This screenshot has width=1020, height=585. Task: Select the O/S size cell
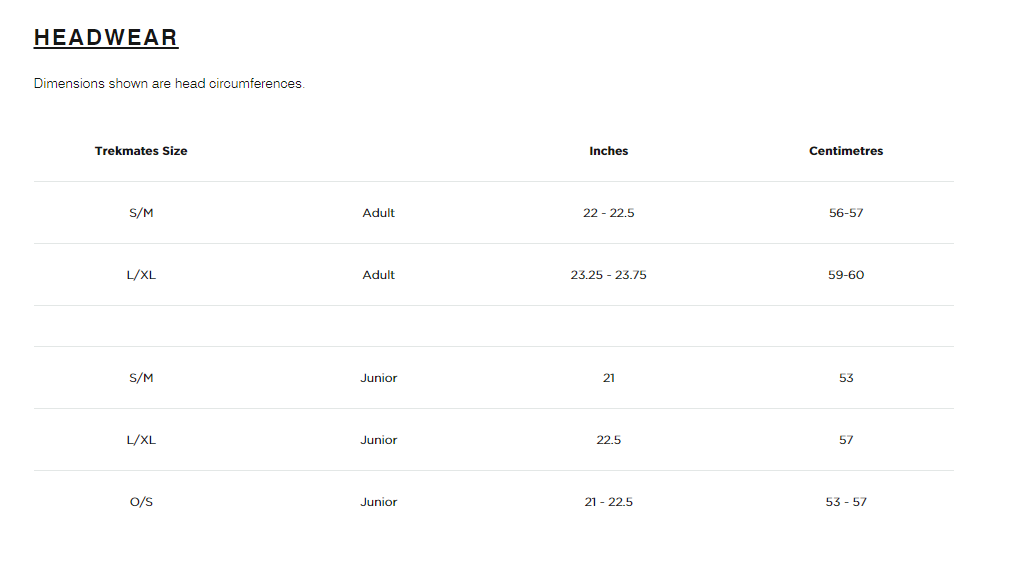pyautogui.click(x=141, y=502)
